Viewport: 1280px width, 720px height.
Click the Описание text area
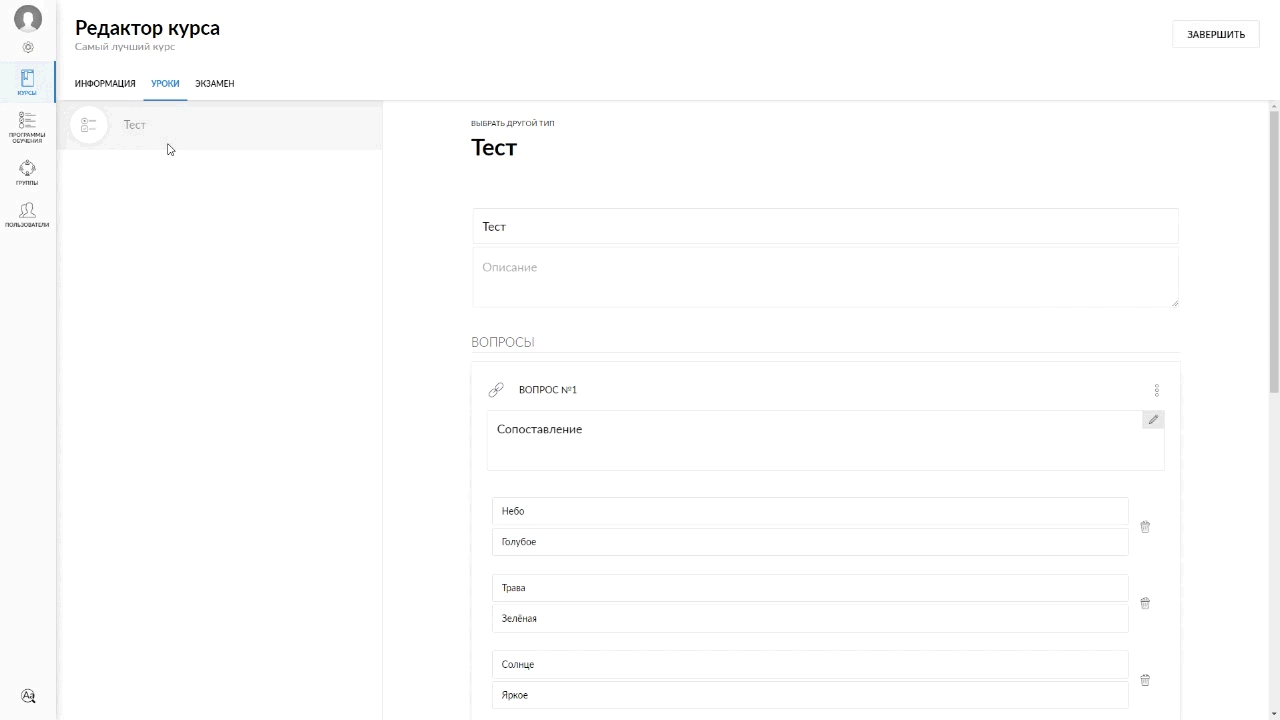coord(825,277)
